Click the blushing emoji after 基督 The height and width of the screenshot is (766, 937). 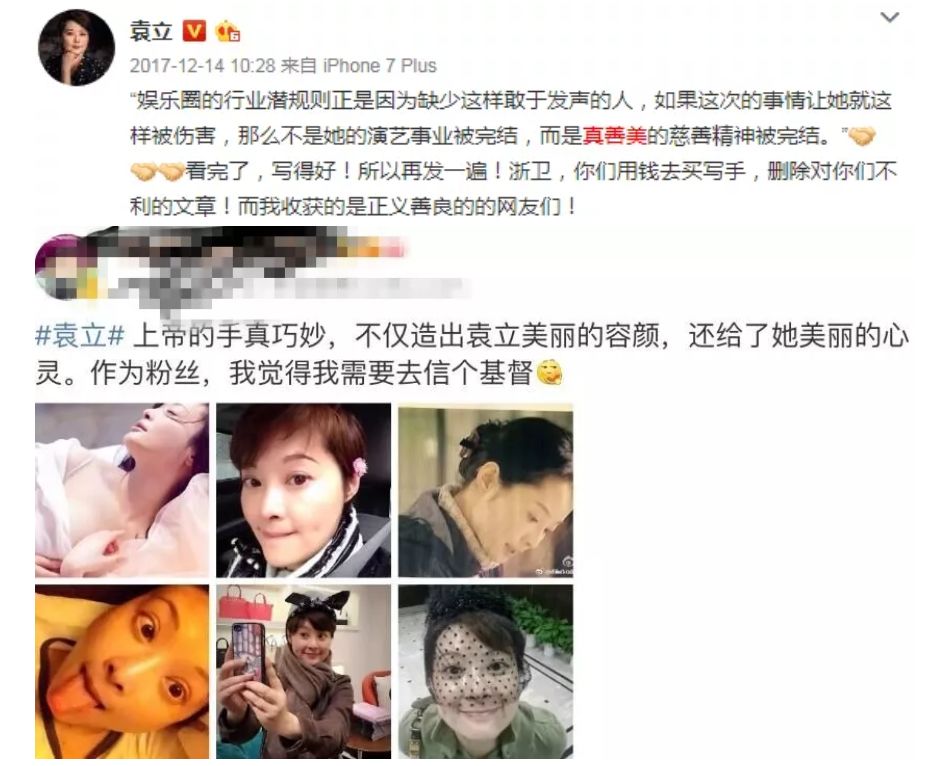pyautogui.click(x=549, y=373)
